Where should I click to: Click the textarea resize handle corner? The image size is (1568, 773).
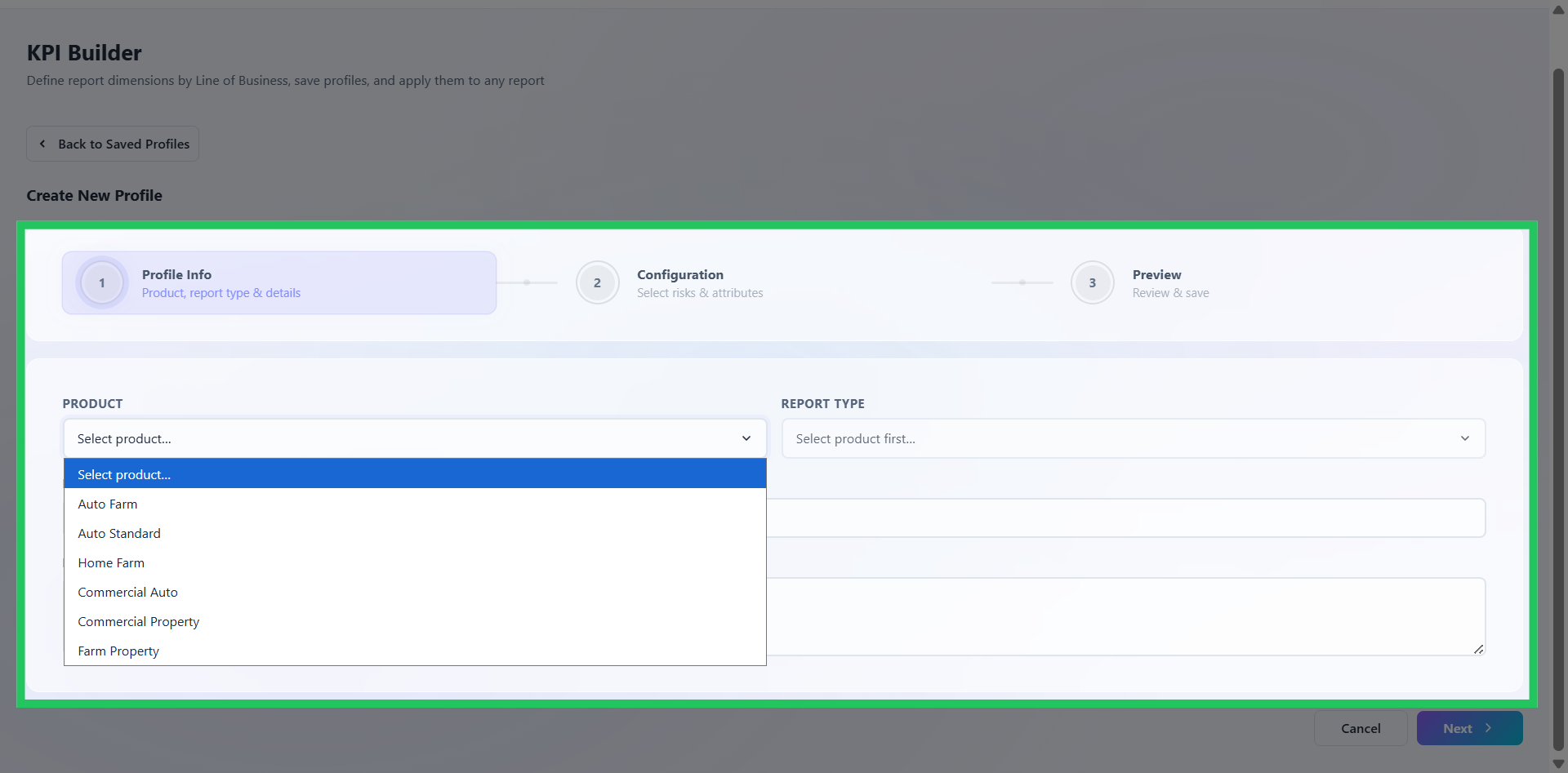click(x=1478, y=649)
